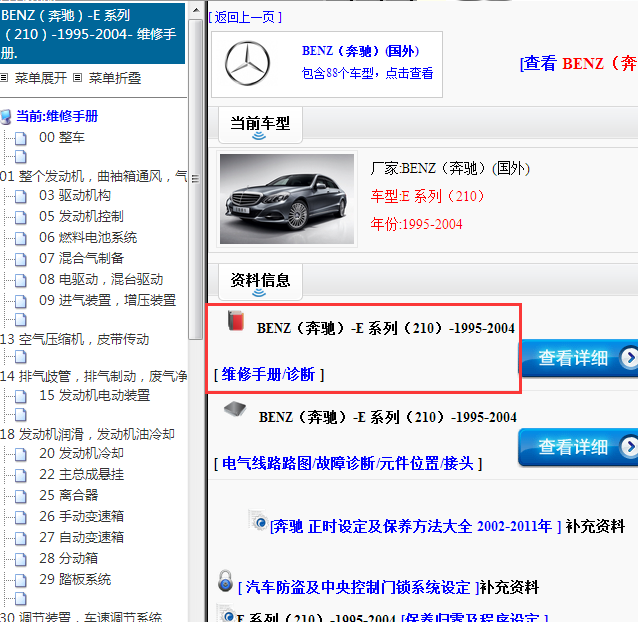Open 13 空气压缩机，皮带传动
Viewport: 638px width, 622px height.
[74, 339]
